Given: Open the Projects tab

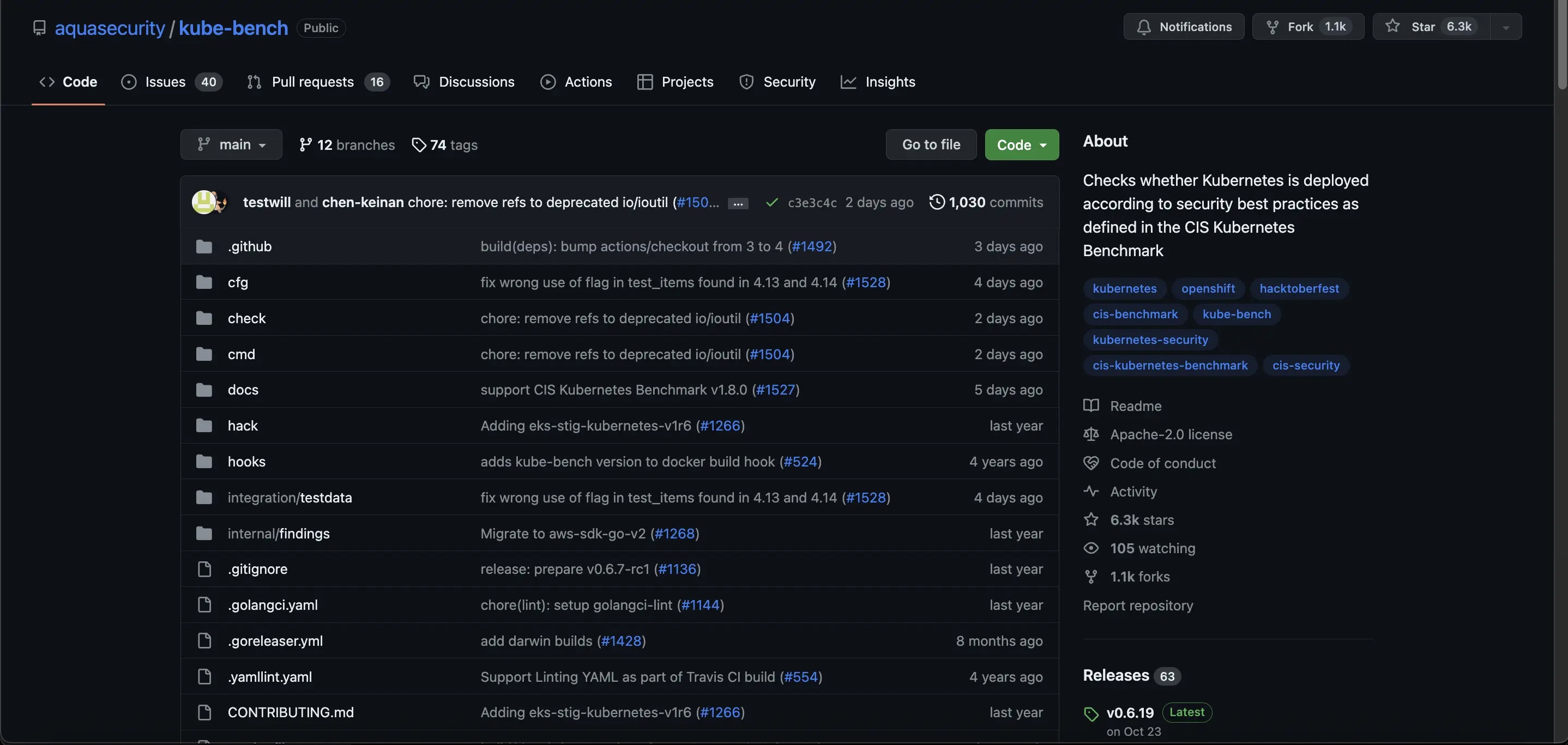Looking at the screenshot, I should 674,82.
